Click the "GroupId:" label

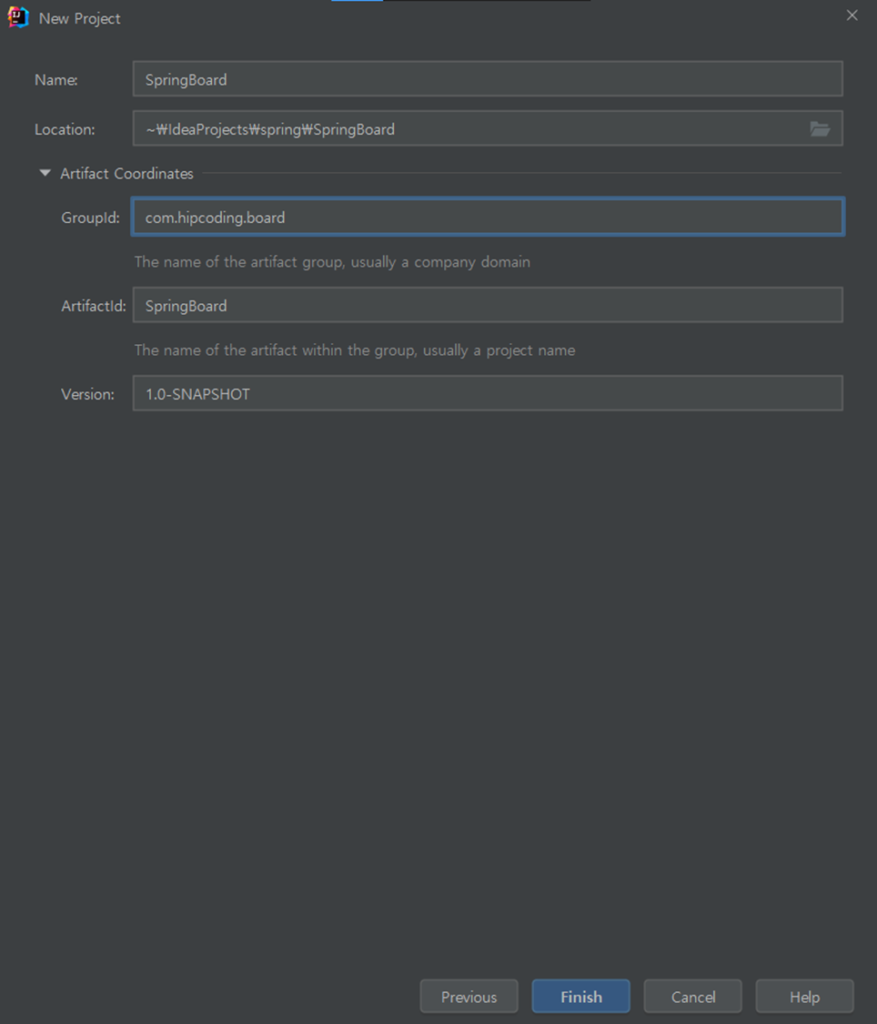(90, 218)
